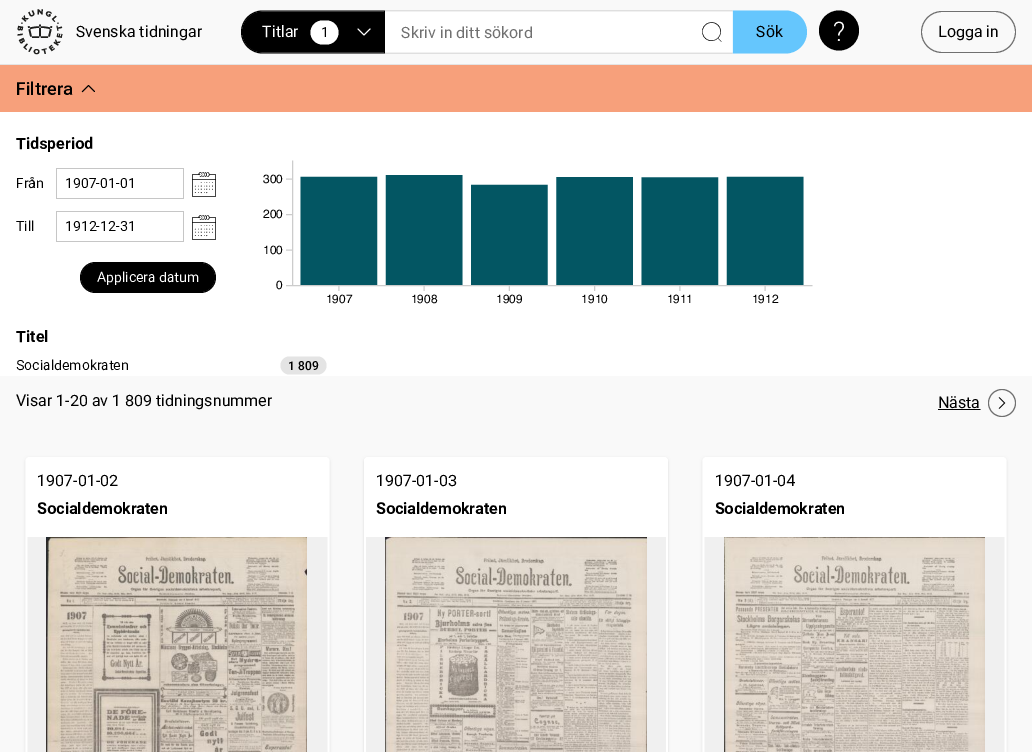Go to next page using arrow circle

tap(1002, 403)
